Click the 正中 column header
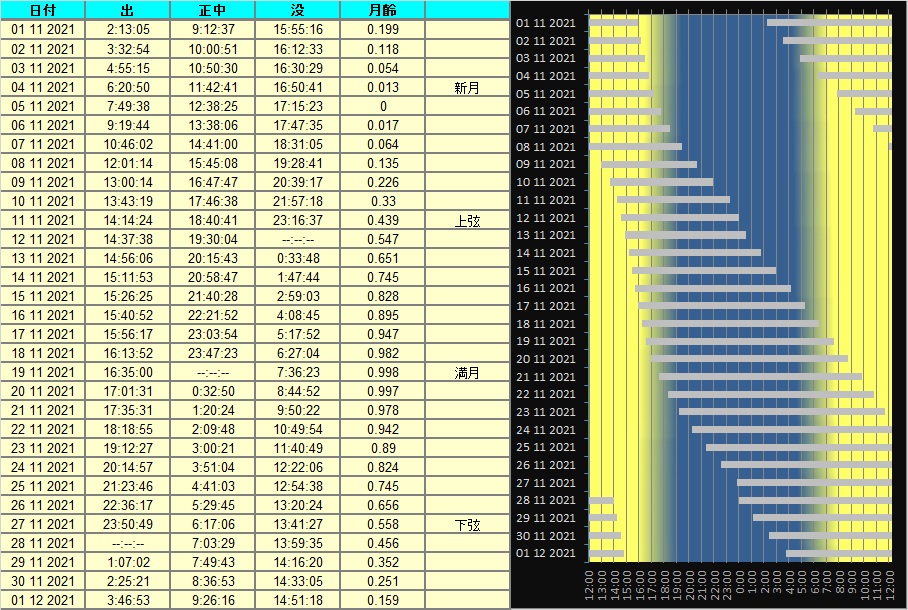This screenshot has height=610, width=908. click(213, 10)
